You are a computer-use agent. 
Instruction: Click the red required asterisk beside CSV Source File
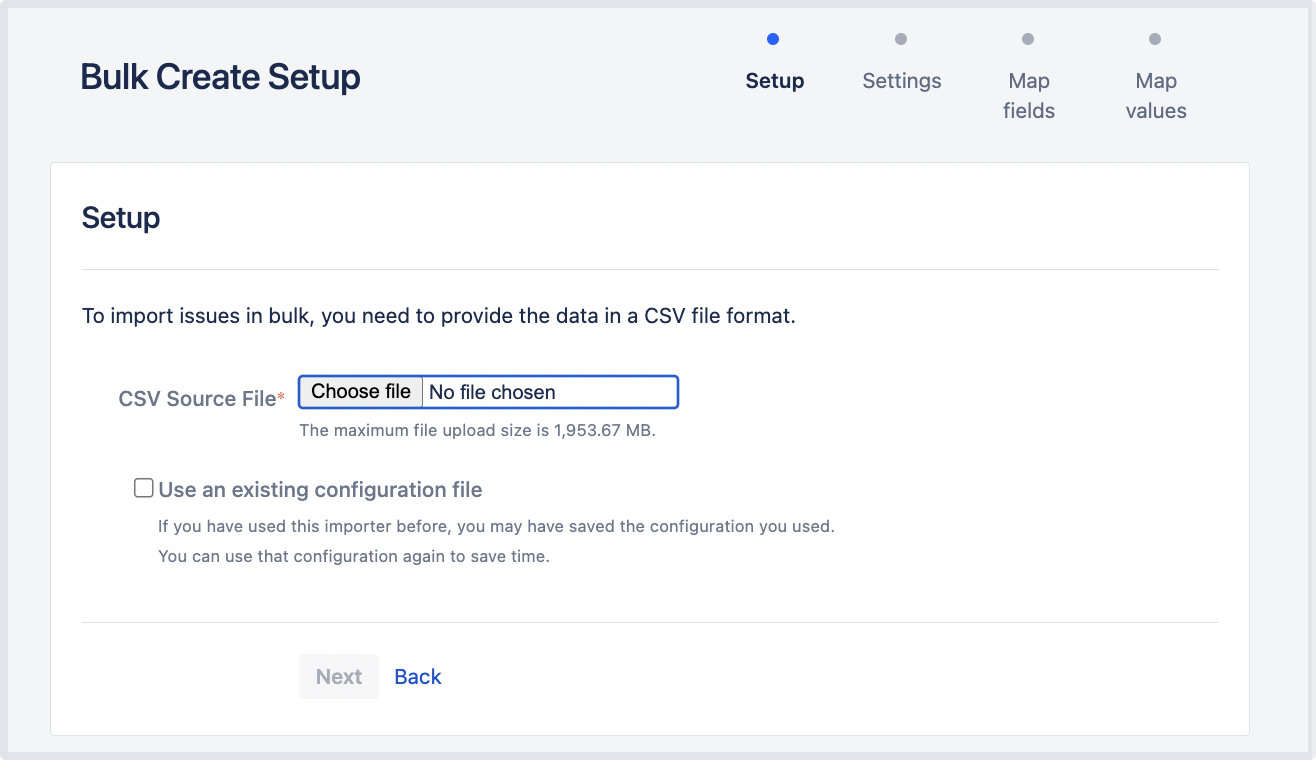tap(281, 397)
